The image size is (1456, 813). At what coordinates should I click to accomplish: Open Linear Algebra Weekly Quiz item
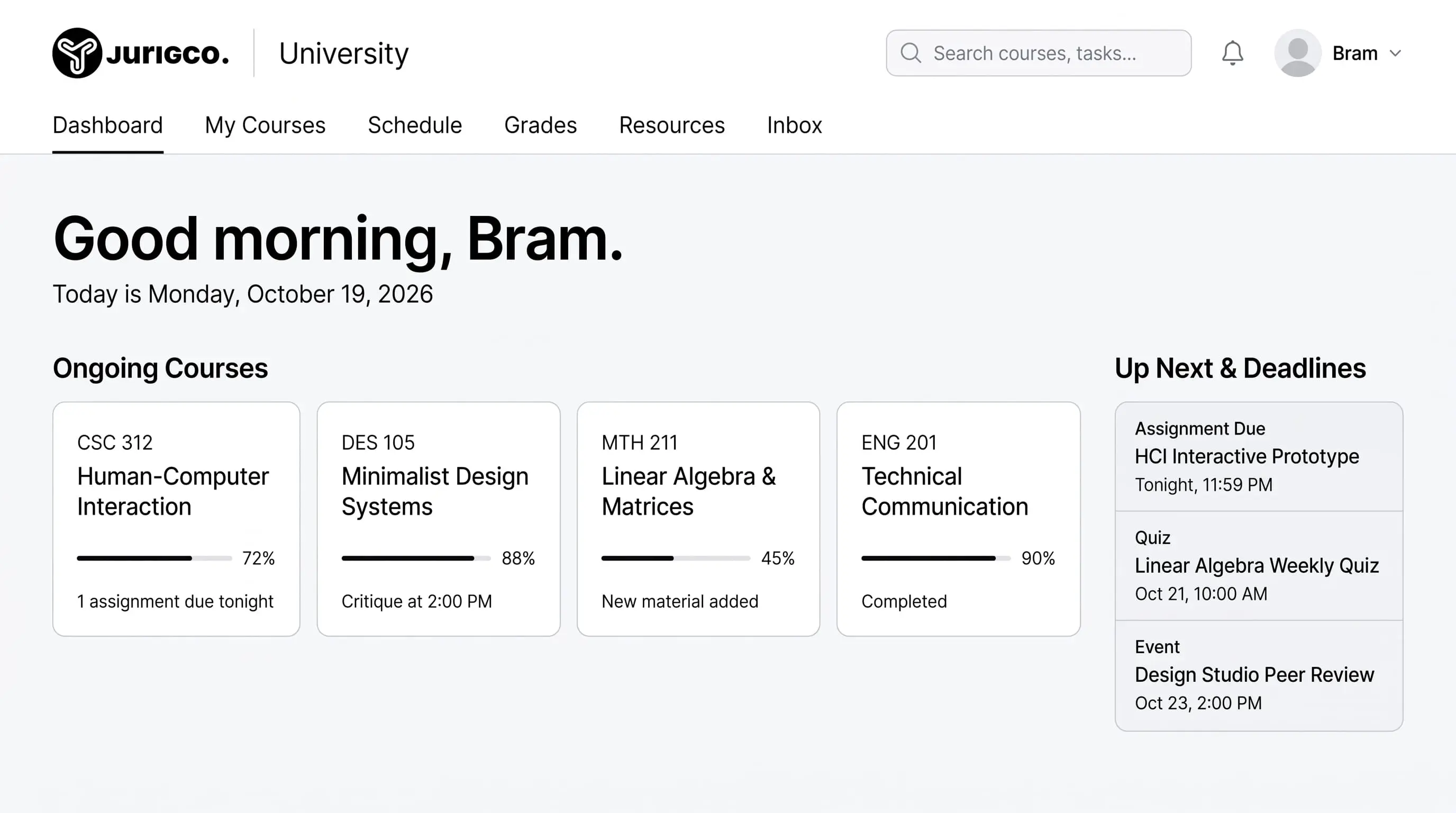click(x=1259, y=566)
